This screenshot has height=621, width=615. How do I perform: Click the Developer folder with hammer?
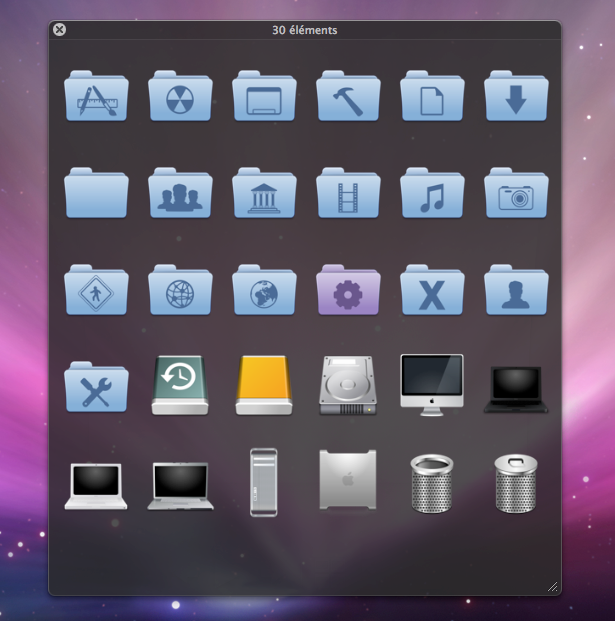point(348,96)
